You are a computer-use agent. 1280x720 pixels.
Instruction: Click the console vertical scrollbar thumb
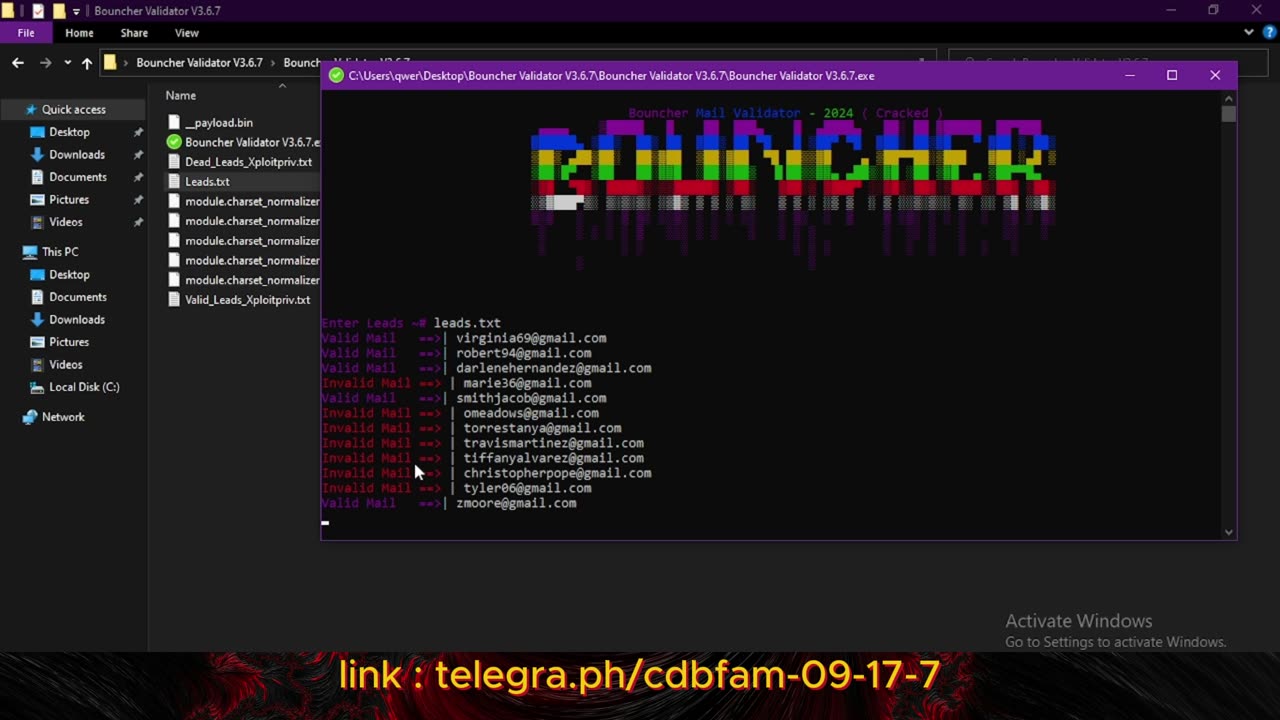coord(1228,114)
